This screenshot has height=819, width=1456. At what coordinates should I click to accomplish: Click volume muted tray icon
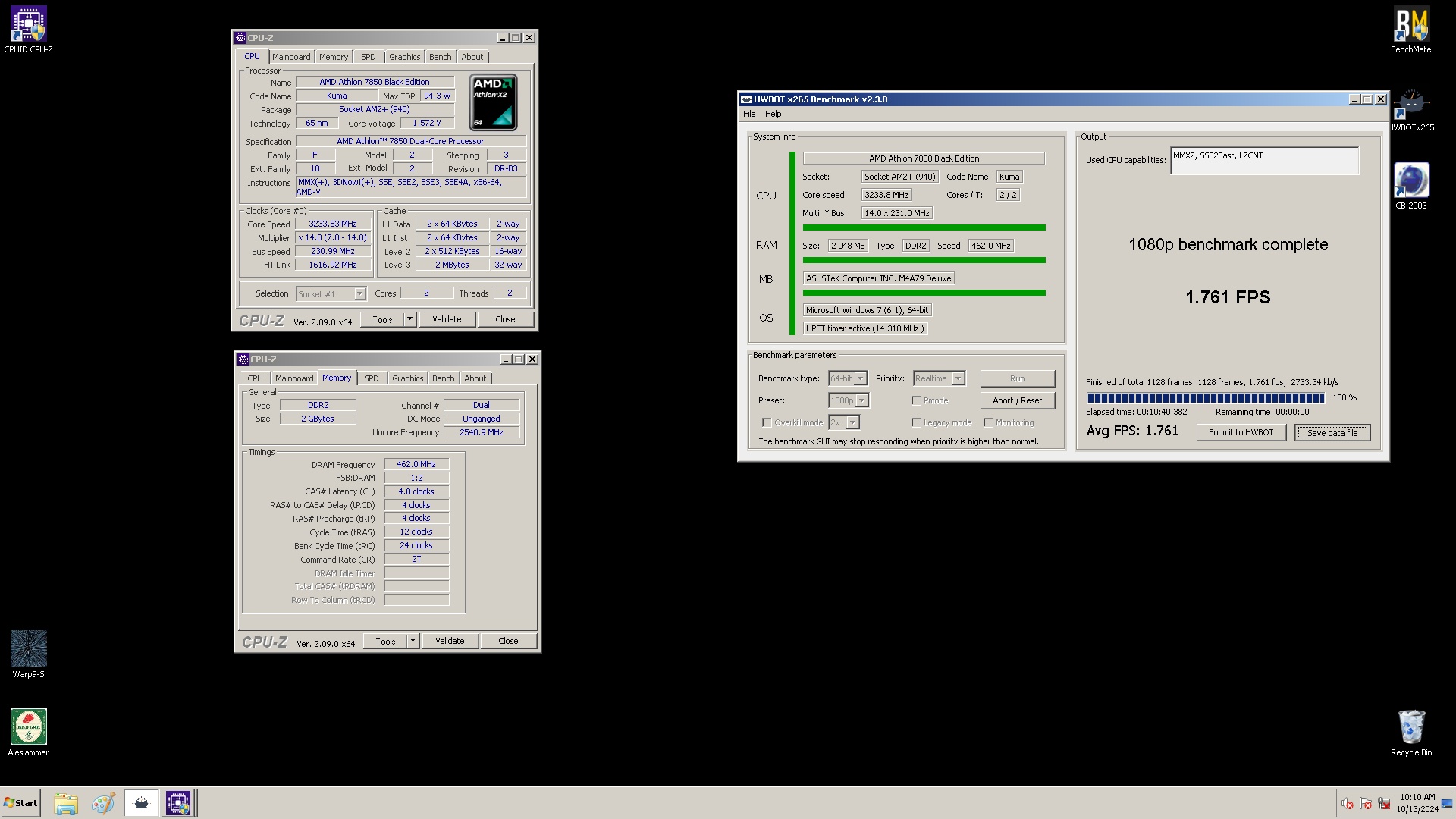pyautogui.click(x=1348, y=804)
